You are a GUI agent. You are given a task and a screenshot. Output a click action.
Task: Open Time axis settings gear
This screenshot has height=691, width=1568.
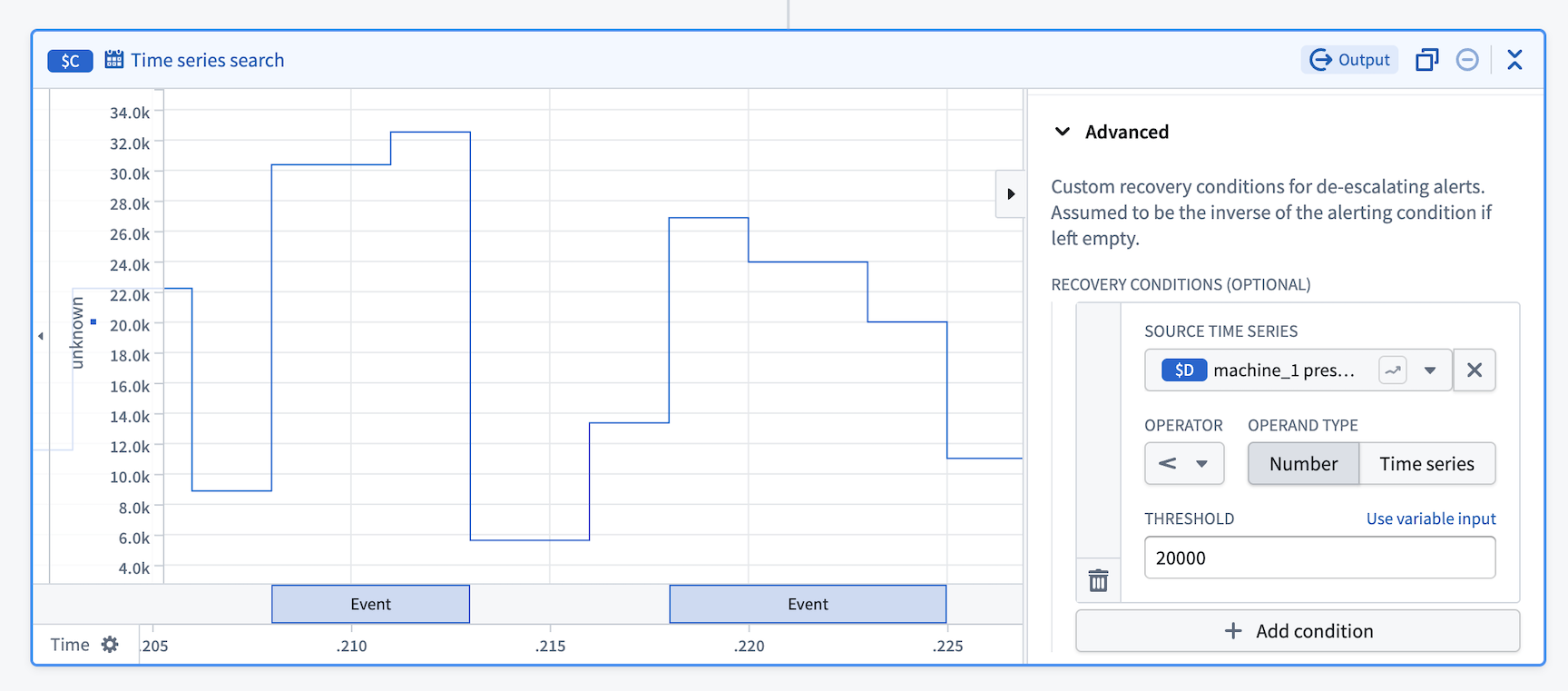click(110, 645)
